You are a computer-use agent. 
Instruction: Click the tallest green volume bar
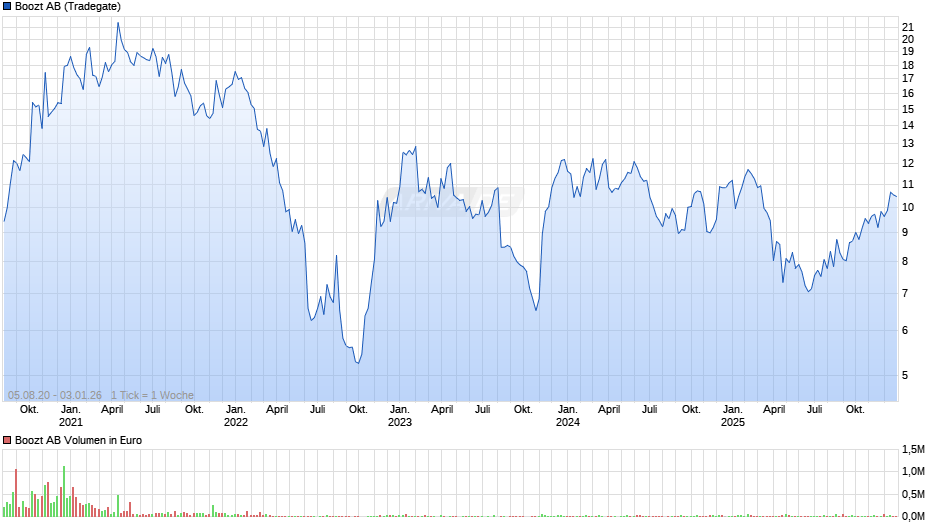[x=64, y=491]
